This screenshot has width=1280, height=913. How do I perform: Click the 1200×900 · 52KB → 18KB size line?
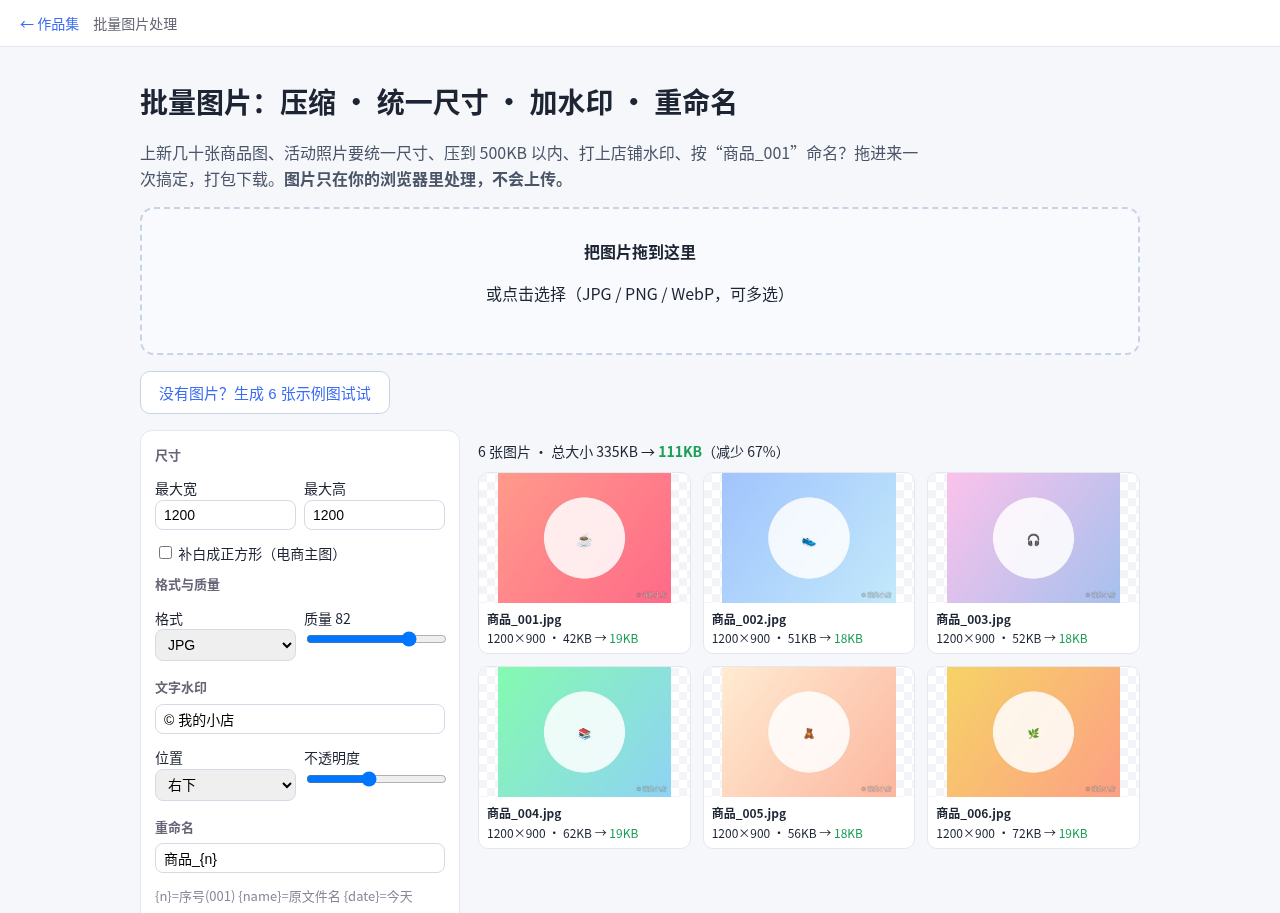(x=1011, y=638)
